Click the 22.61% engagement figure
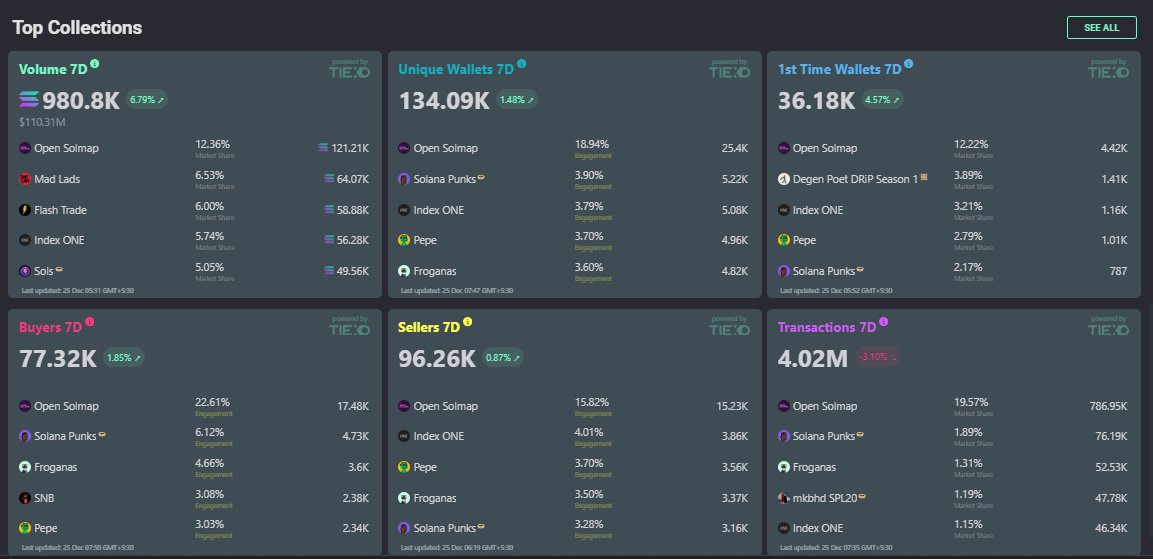Image resolution: width=1153 pixels, height=559 pixels. coord(213,402)
